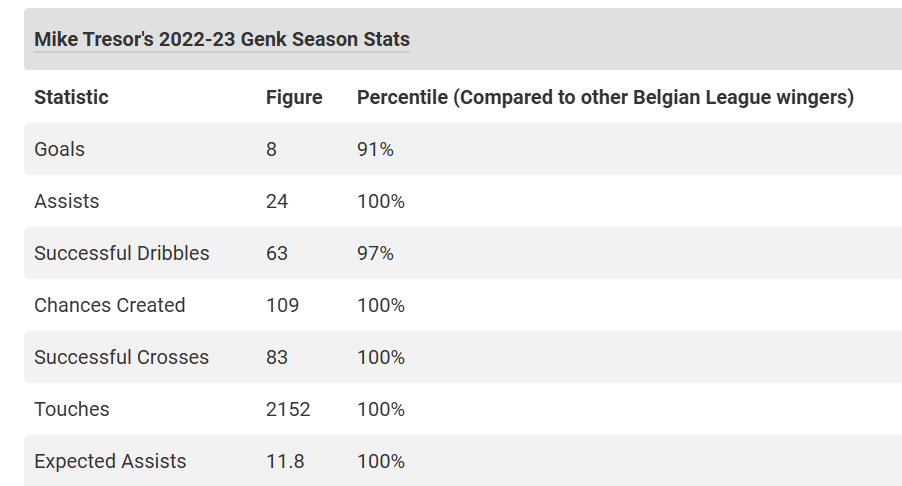Click the 91% percentile for Goals
Image resolution: width=902 pixels, height=486 pixels.
375,149
